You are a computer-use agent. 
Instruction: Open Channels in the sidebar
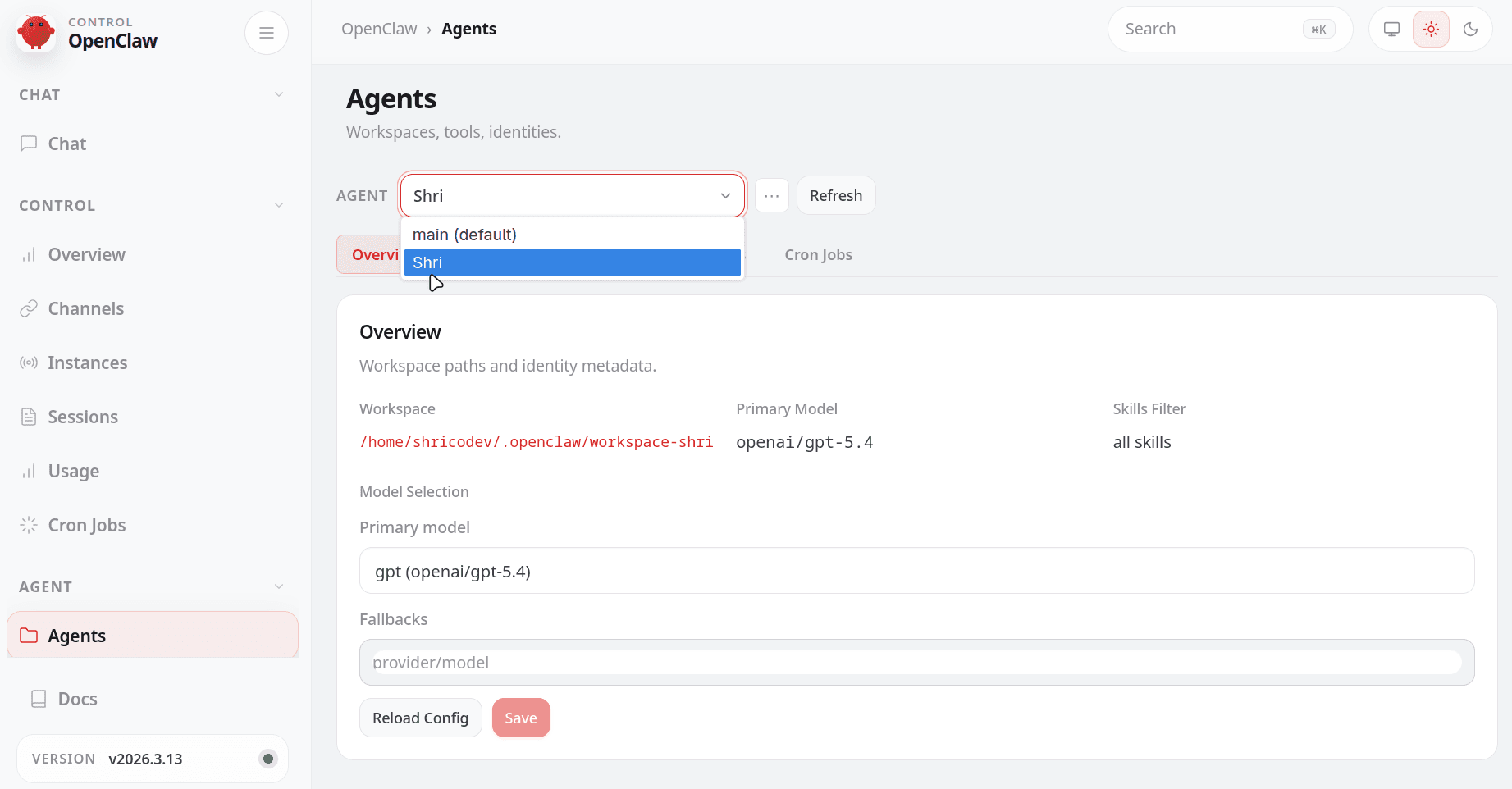tap(152, 308)
